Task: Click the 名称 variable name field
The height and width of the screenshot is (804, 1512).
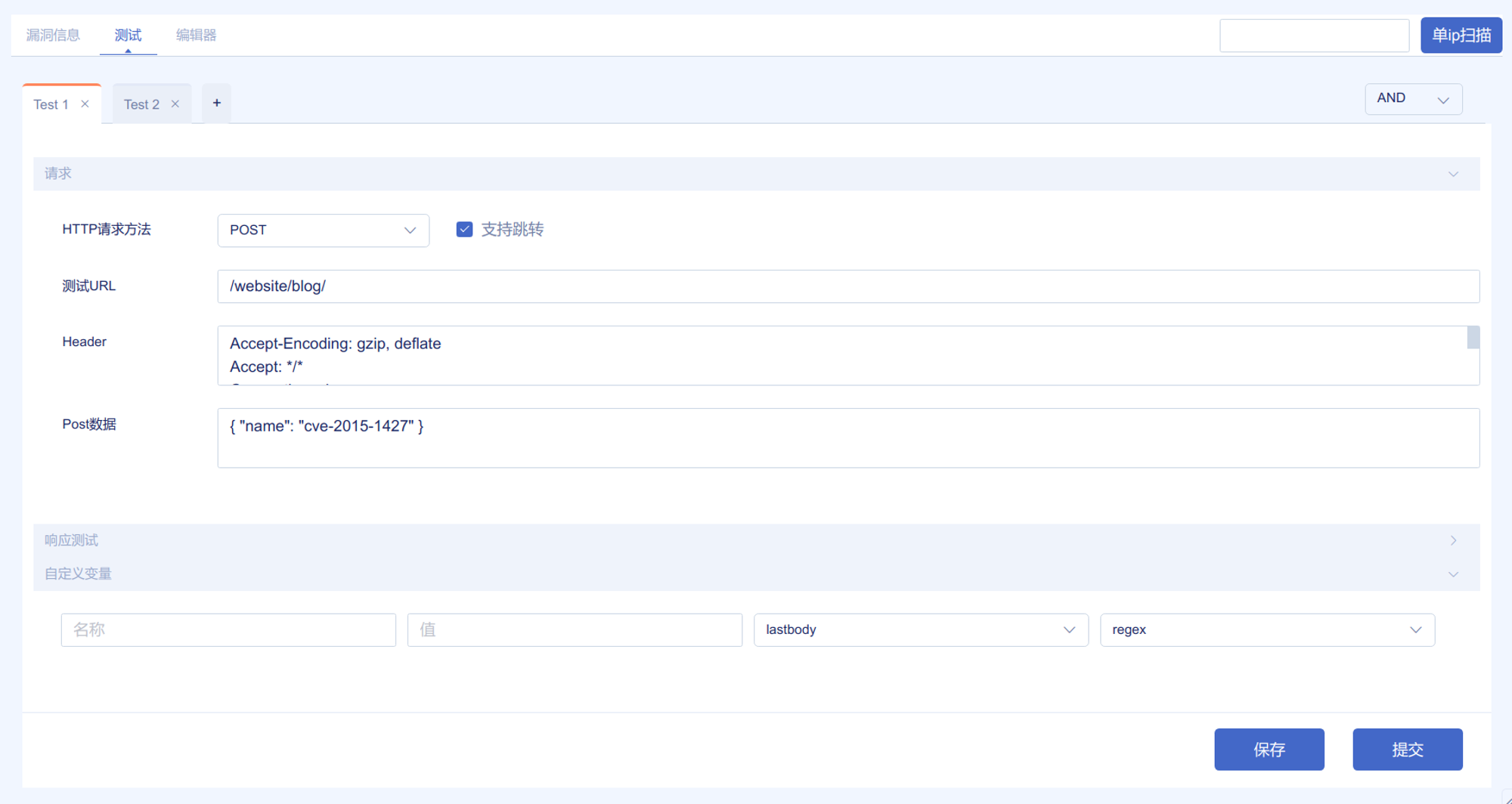Action: pyautogui.click(x=228, y=629)
